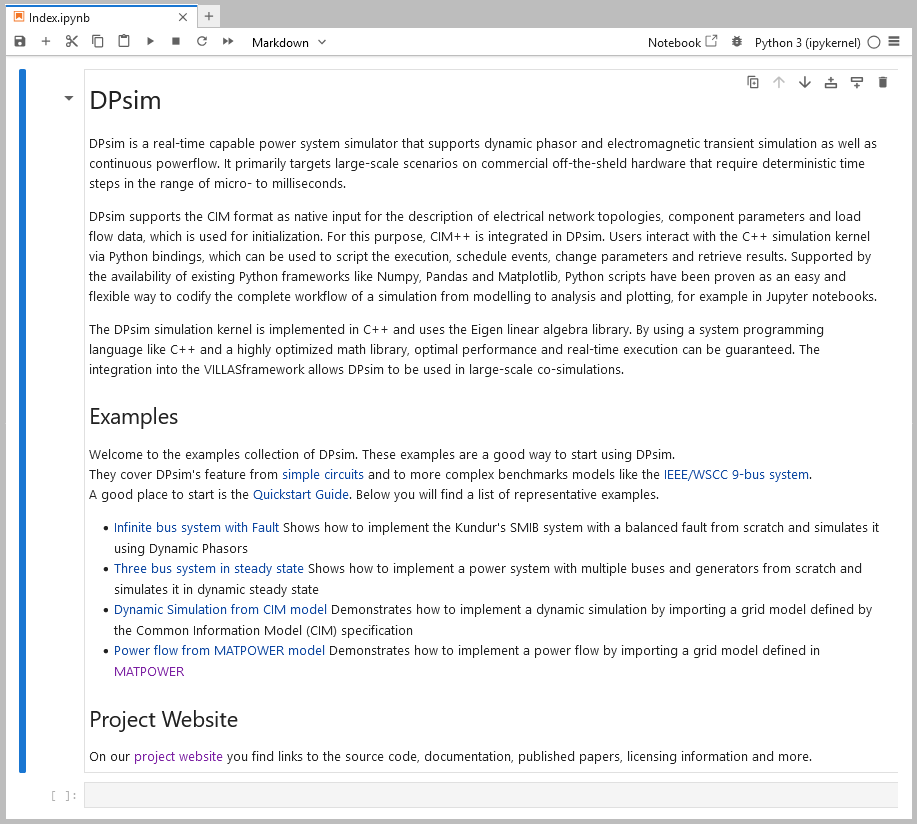Open the Markdown cell type dropdown

[x=289, y=42]
